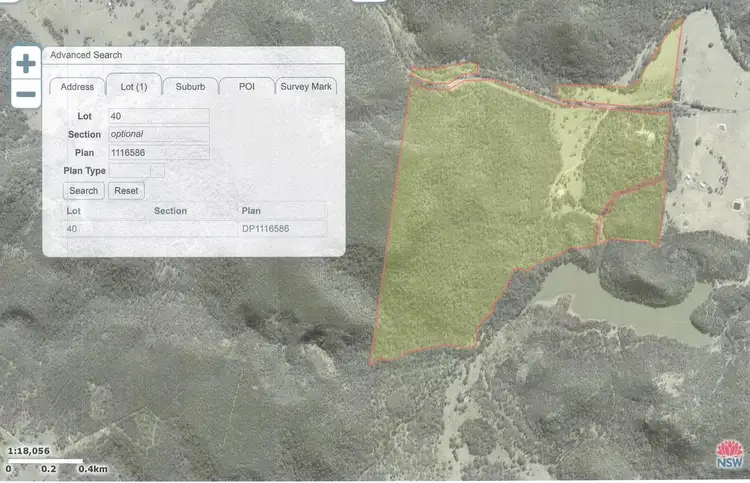Image resolution: width=750 pixels, height=483 pixels.
Task: Zoom out with the minus button
Action: [26, 94]
